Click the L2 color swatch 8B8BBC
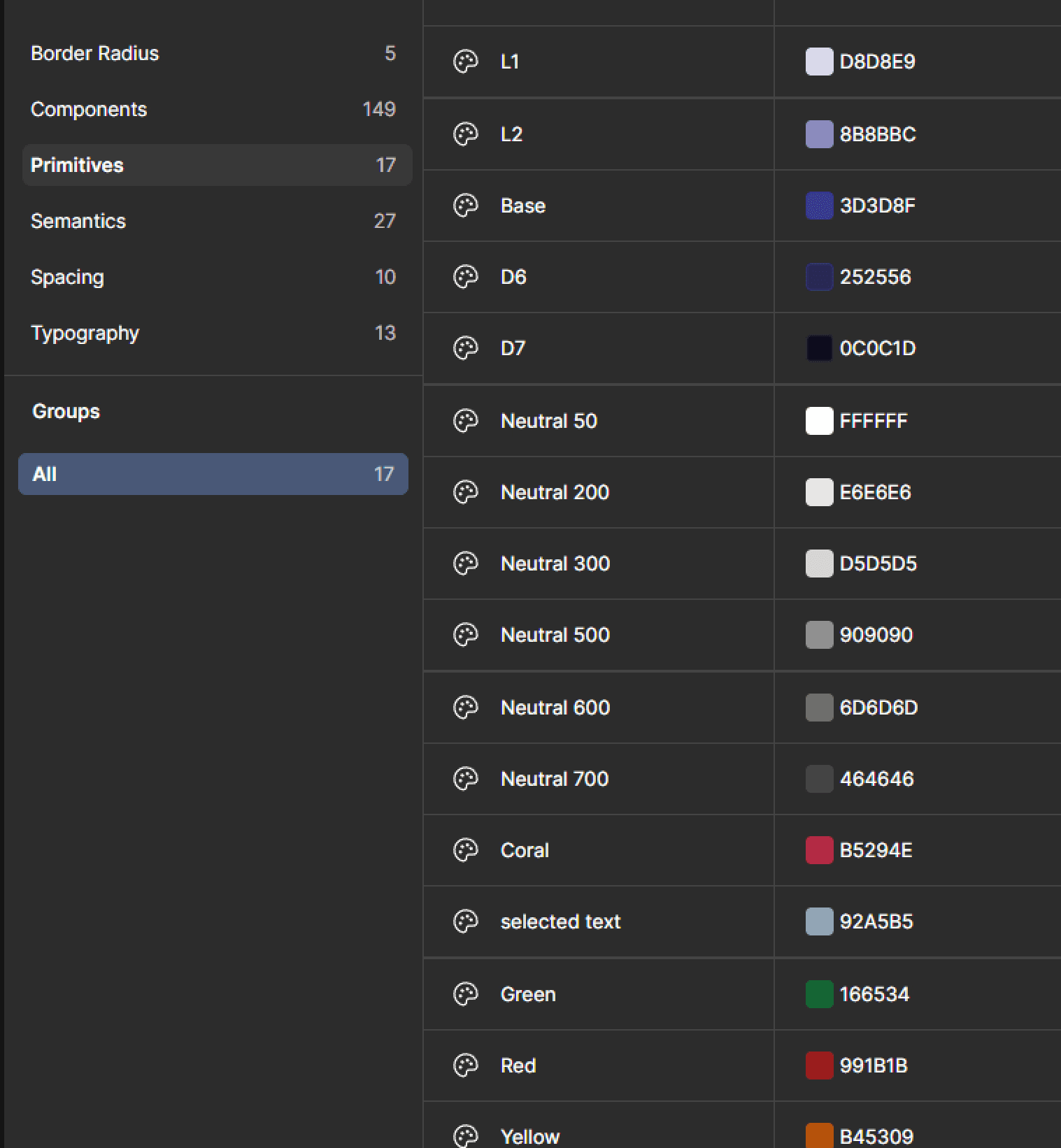This screenshot has width=1061, height=1148. [x=820, y=134]
